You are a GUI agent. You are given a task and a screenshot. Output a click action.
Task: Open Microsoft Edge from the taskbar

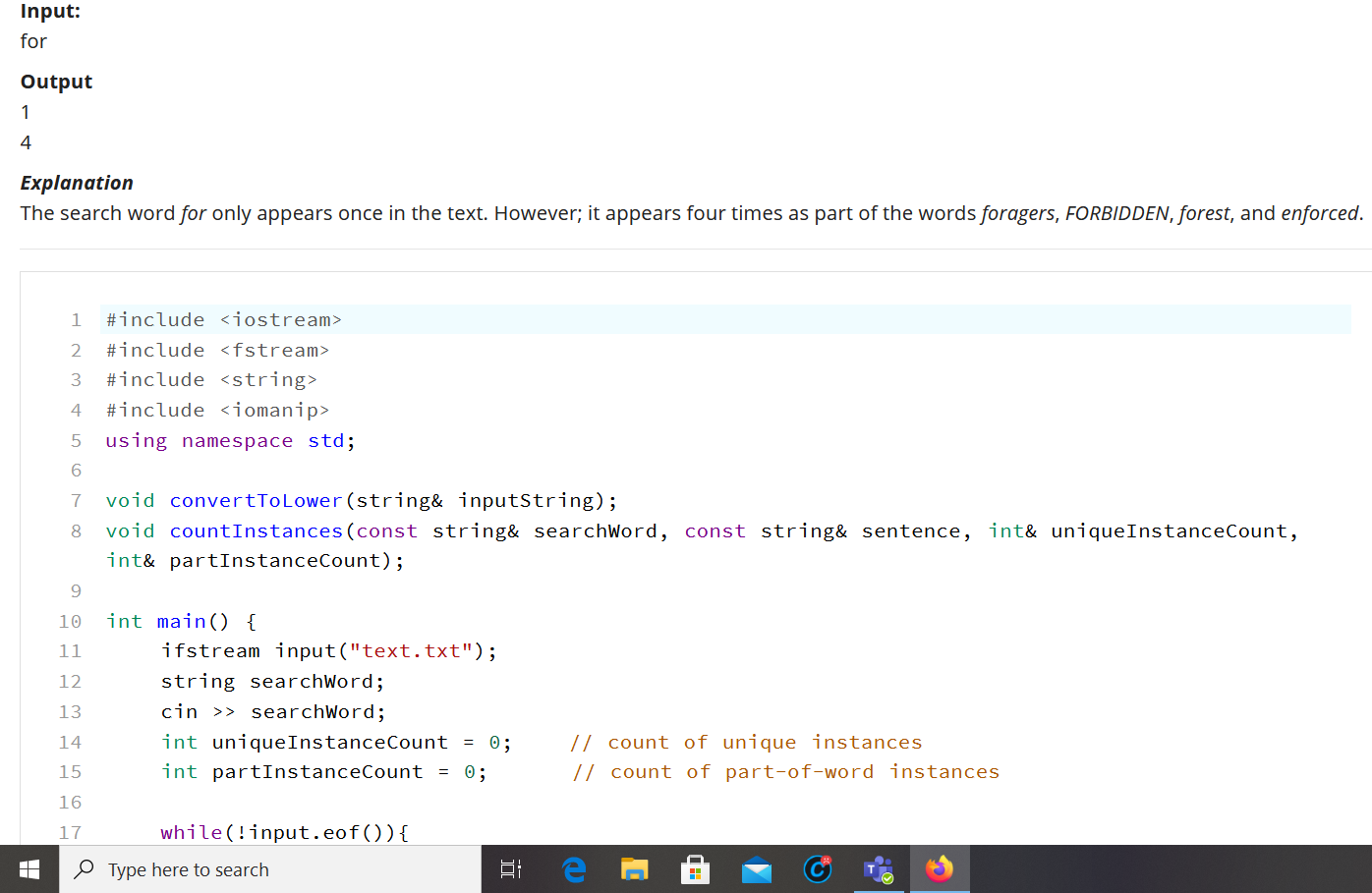point(572,868)
